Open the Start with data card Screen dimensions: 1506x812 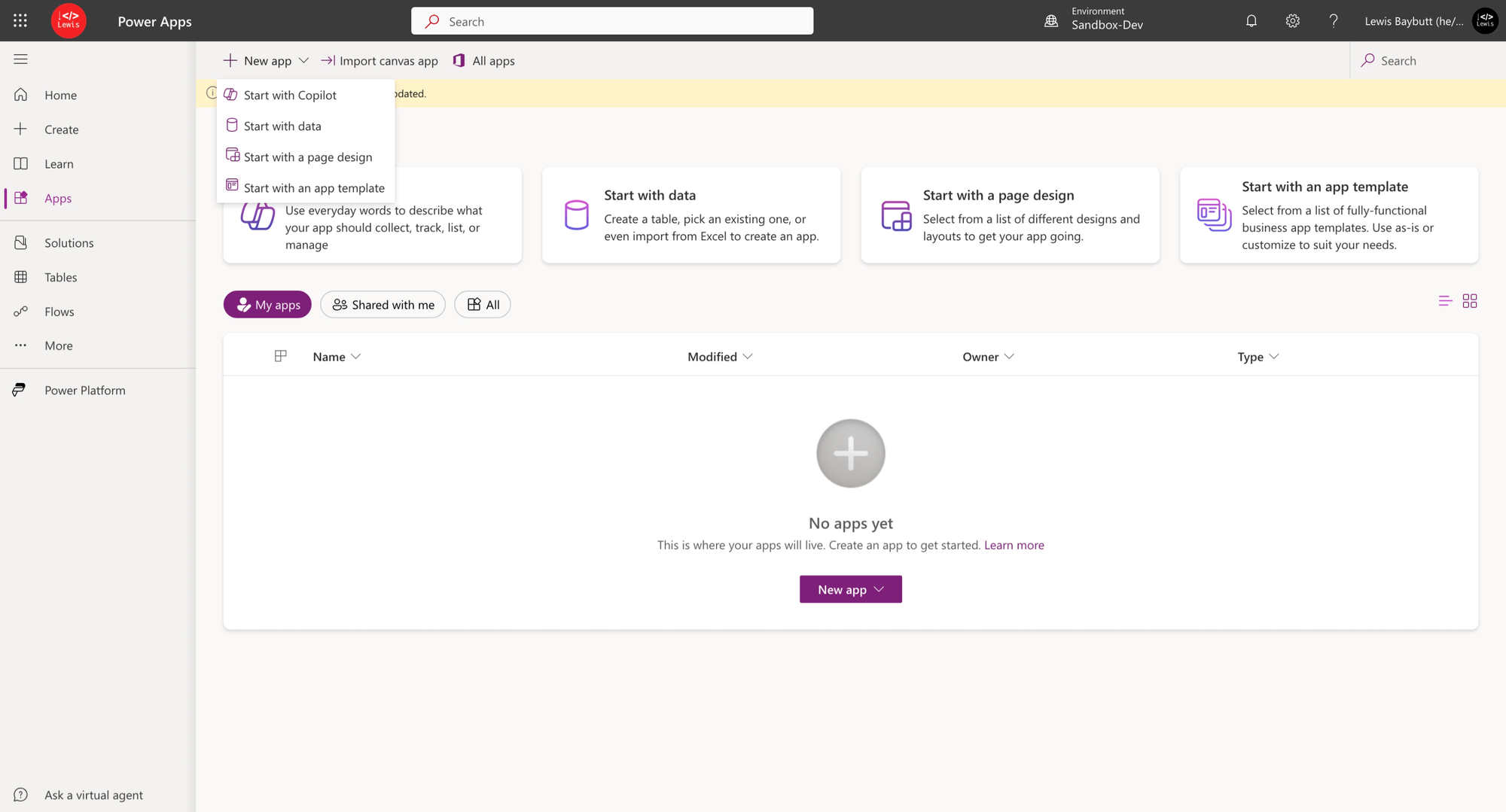click(691, 215)
